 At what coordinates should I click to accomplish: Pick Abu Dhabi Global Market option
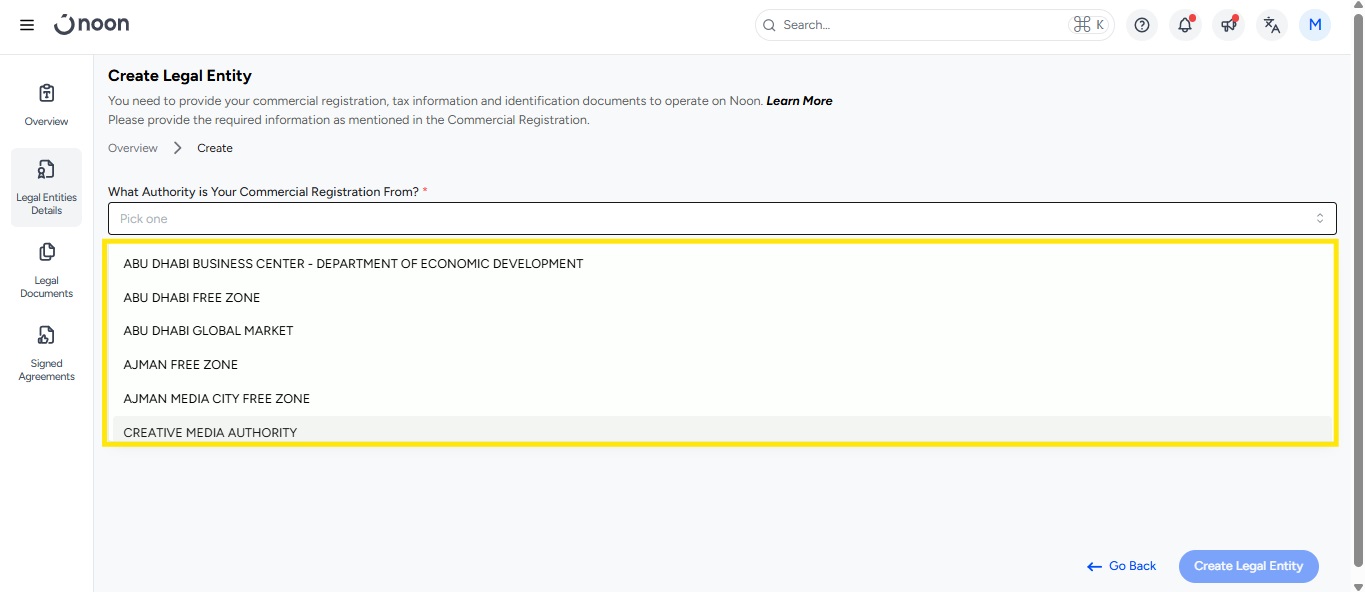(x=208, y=331)
